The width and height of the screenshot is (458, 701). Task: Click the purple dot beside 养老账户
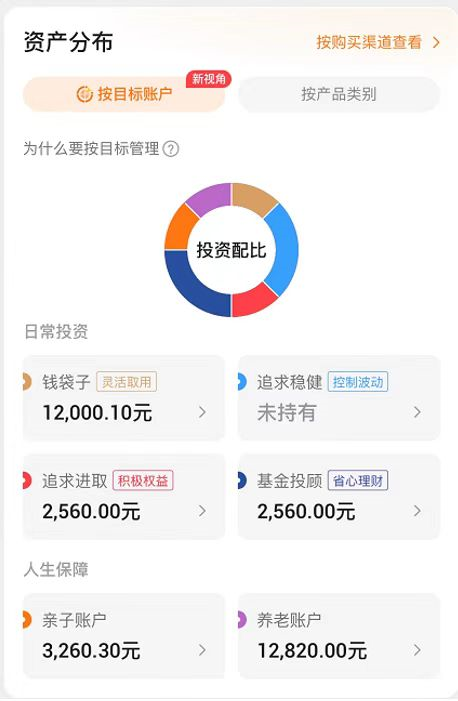tap(242, 620)
